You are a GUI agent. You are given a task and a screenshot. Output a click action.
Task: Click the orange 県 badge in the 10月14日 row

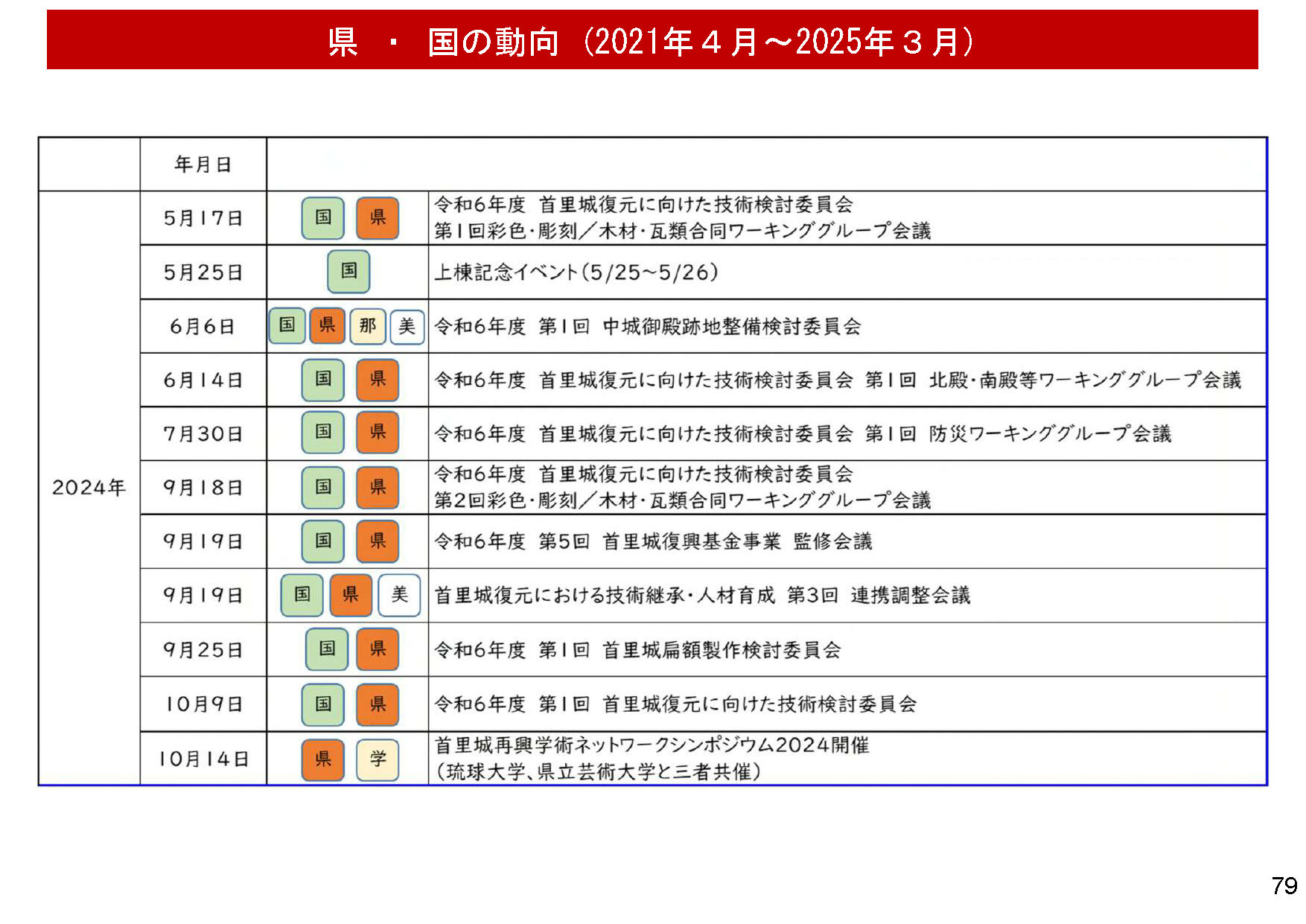[x=322, y=759]
